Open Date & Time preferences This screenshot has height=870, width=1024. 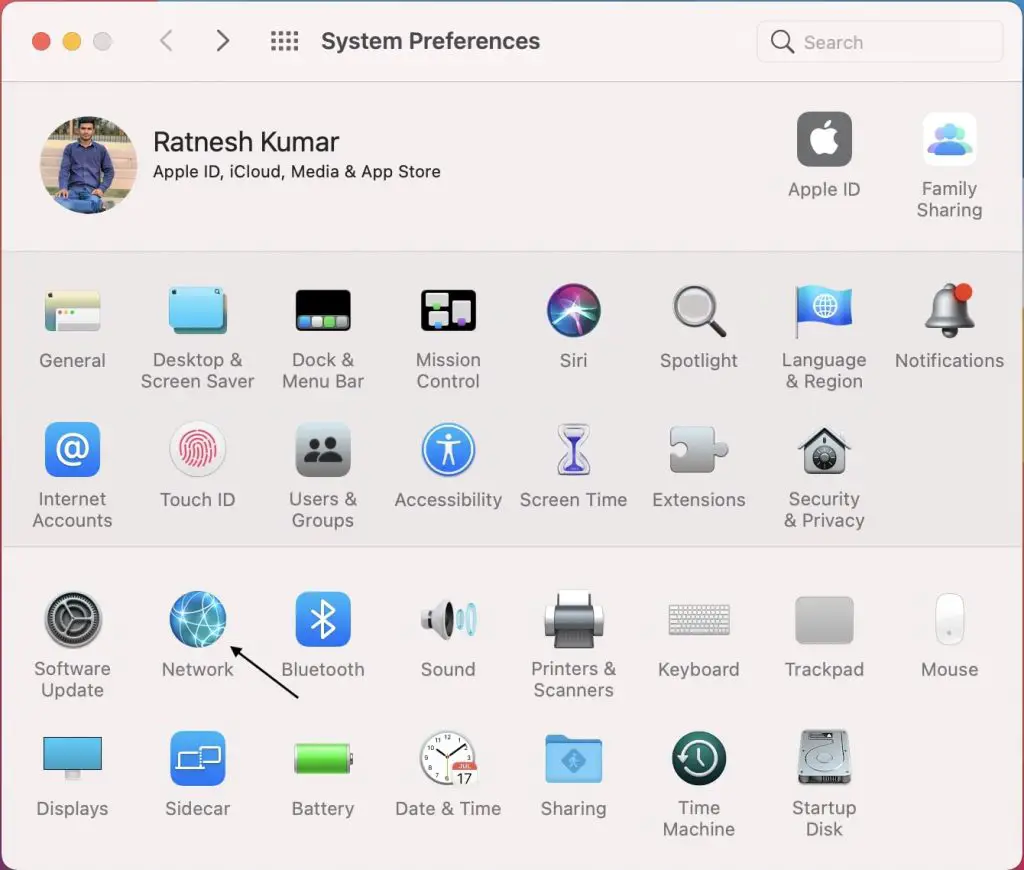(448, 758)
